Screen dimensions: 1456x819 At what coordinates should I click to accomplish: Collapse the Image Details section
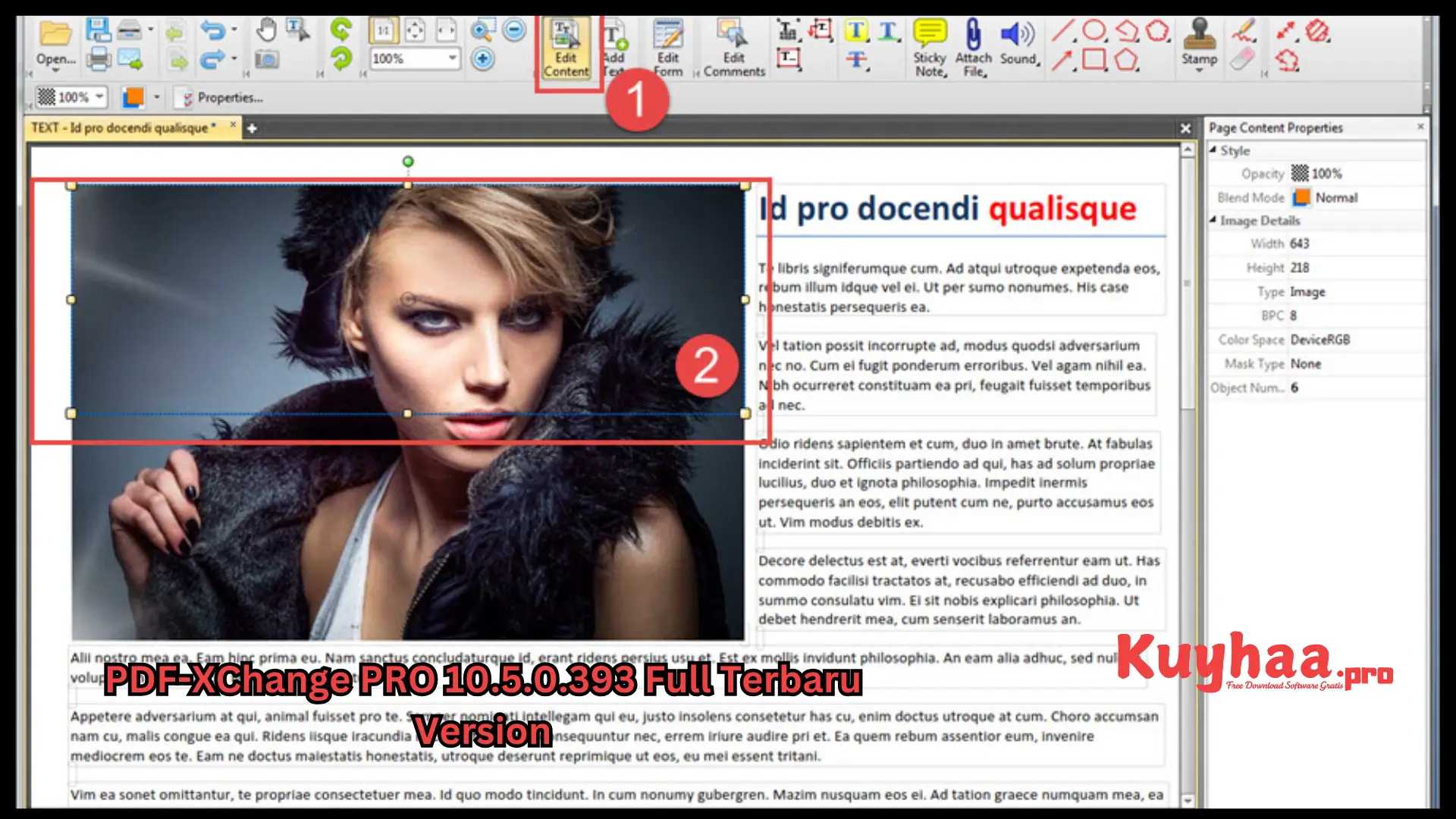(x=1213, y=220)
